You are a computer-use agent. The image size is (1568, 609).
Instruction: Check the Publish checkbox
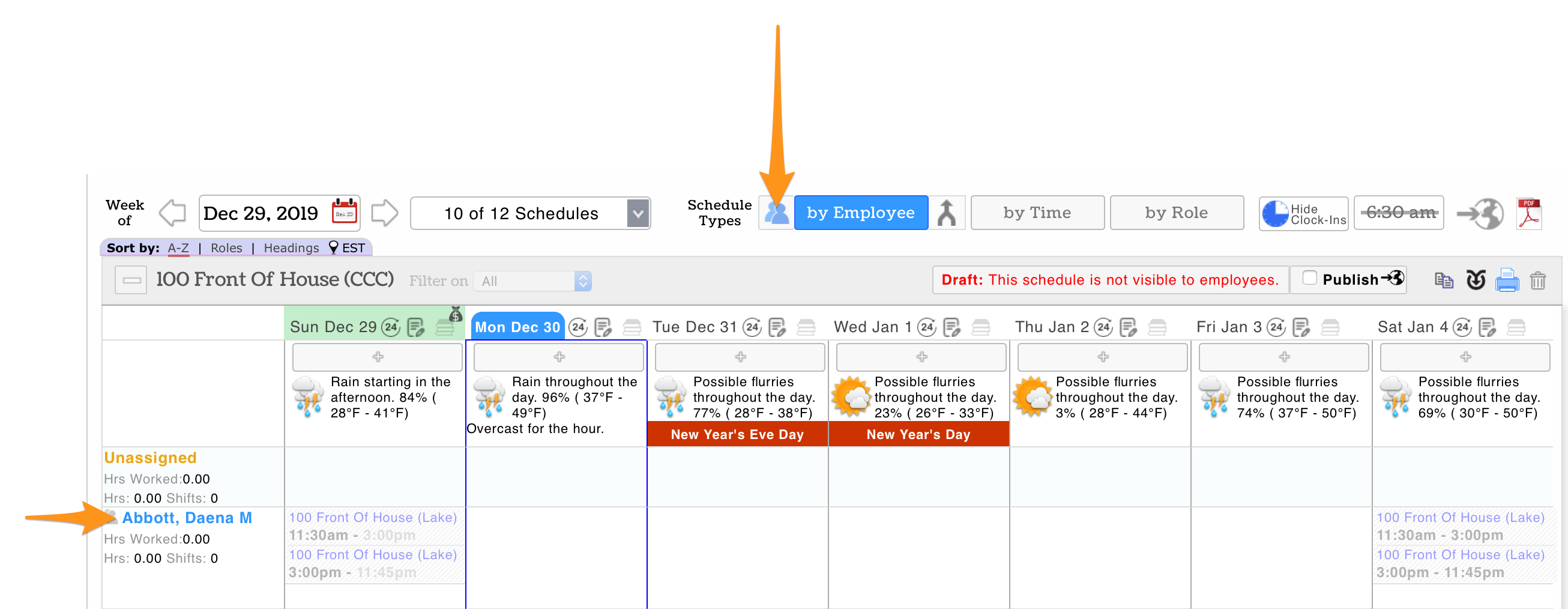(x=1309, y=278)
